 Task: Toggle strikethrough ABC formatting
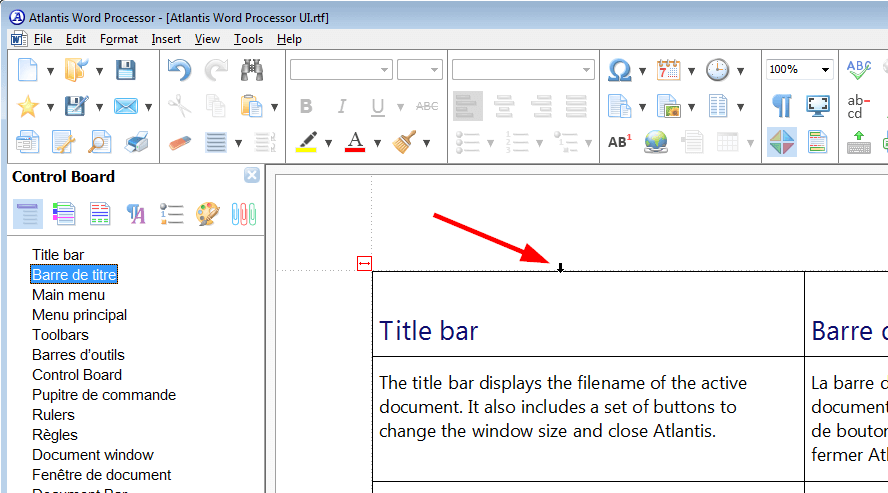pos(427,106)
